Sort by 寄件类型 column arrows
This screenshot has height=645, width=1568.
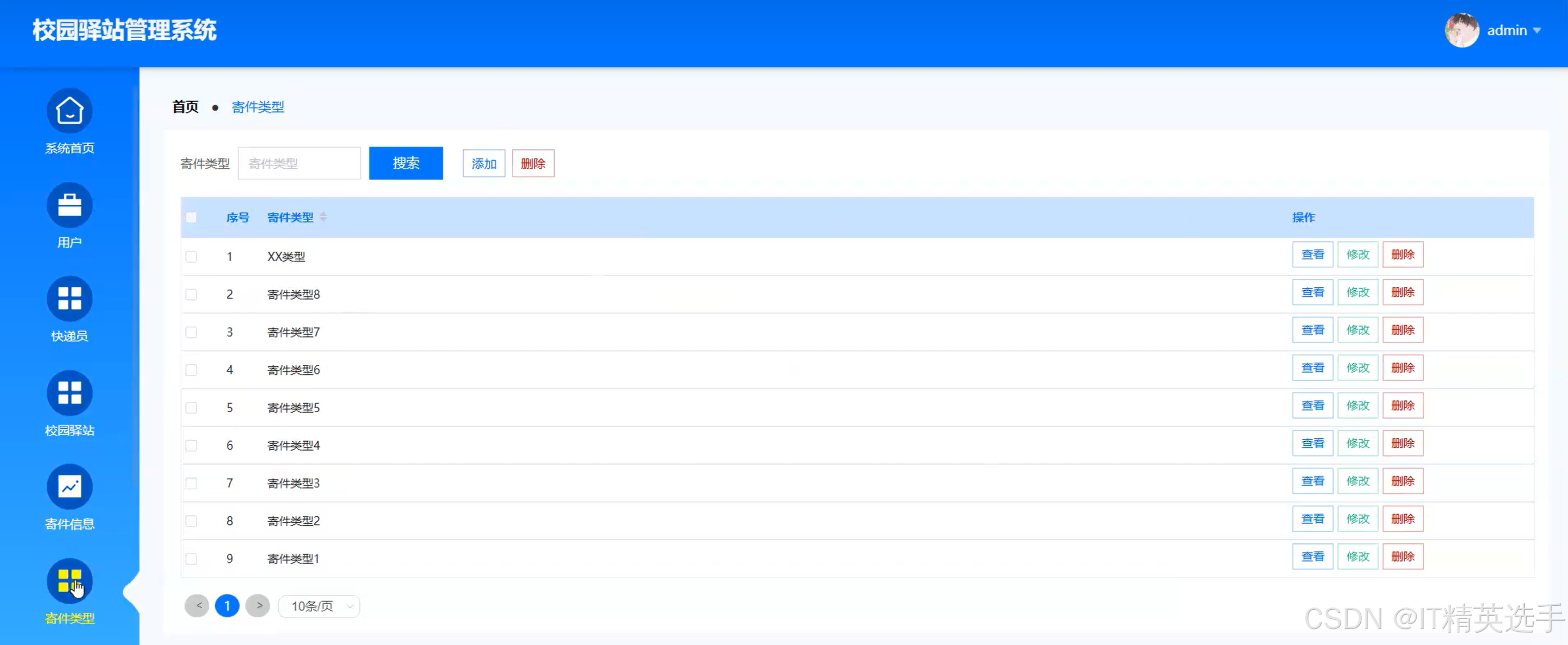click(323, 217)
